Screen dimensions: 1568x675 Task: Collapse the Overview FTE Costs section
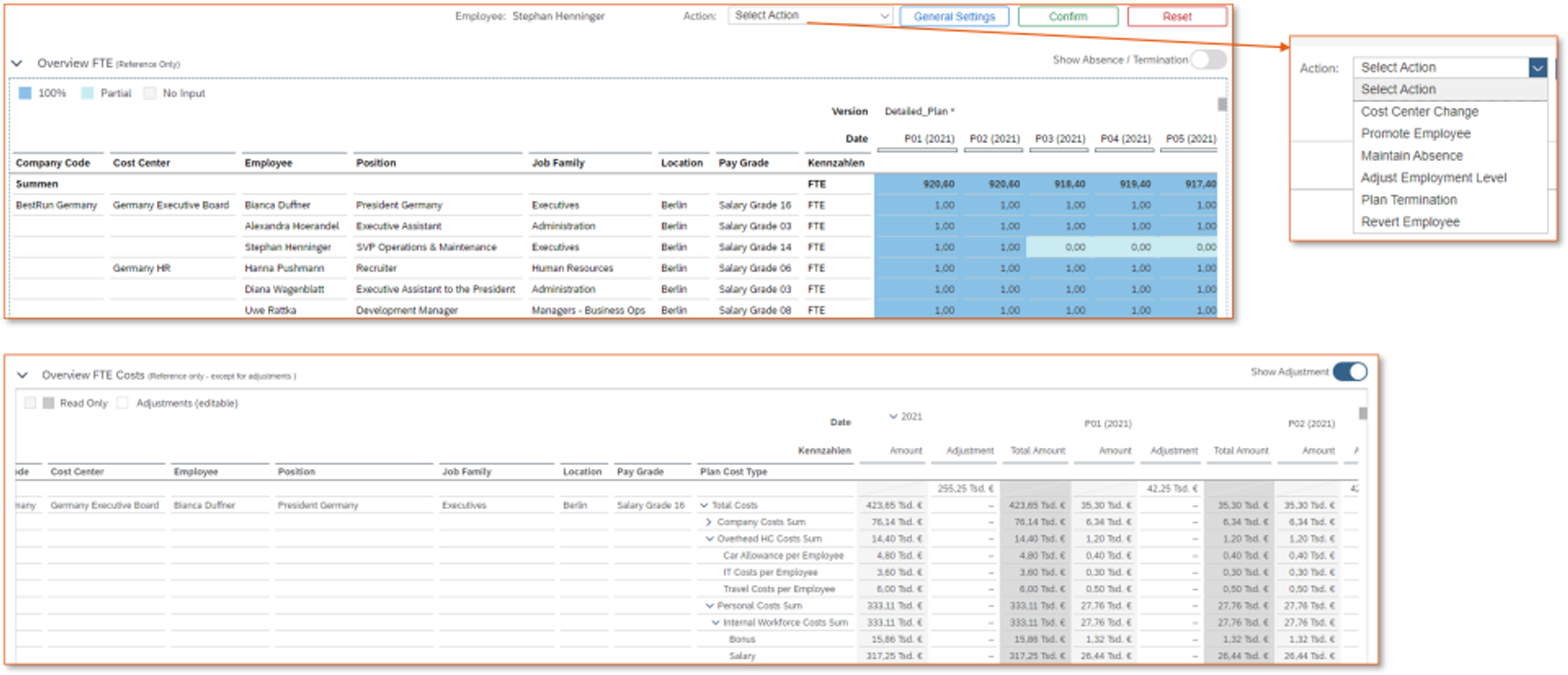tap(22, 375)
